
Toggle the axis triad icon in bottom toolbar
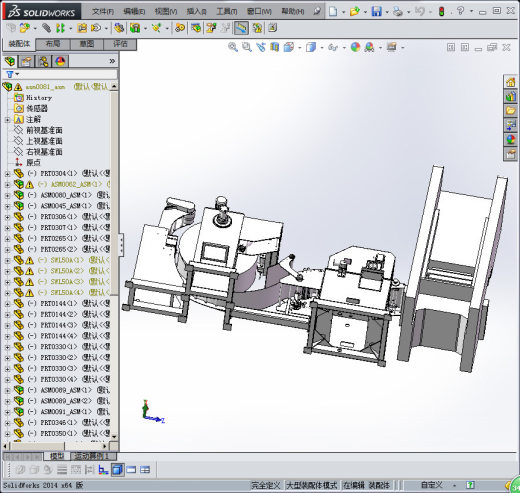[x=103, y=470]
